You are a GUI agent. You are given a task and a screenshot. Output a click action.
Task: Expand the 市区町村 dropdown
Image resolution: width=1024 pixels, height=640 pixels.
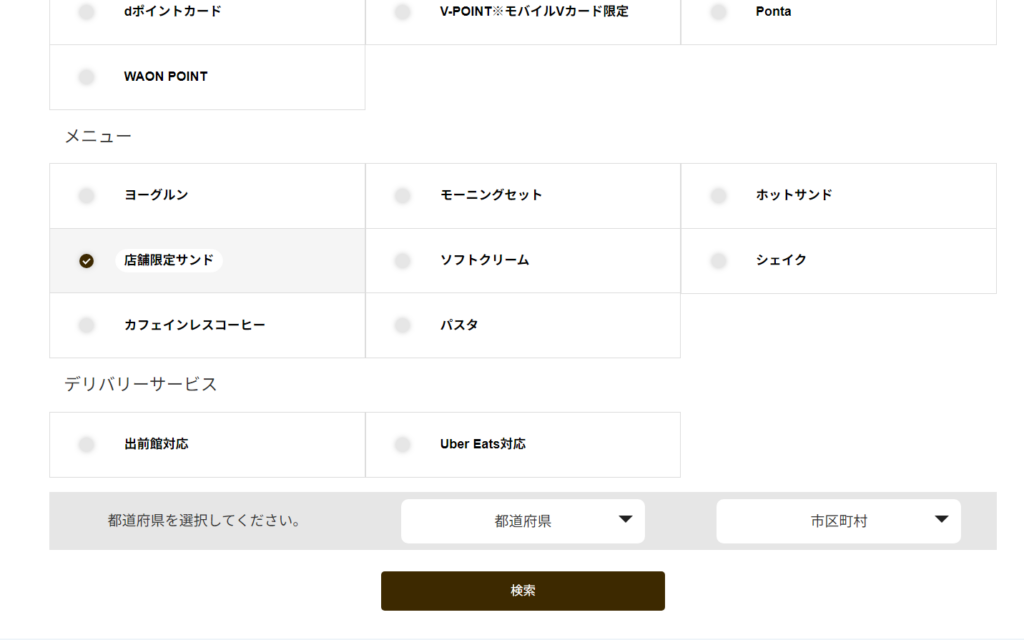tap(838, 521)
